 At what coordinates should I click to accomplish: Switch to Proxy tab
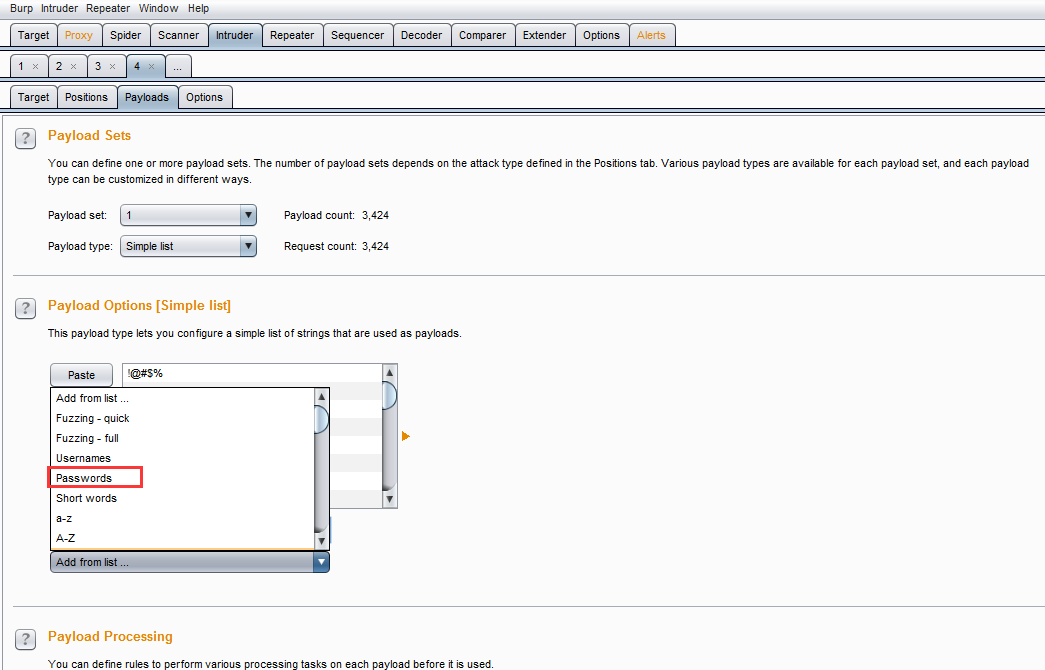[79, 35]
